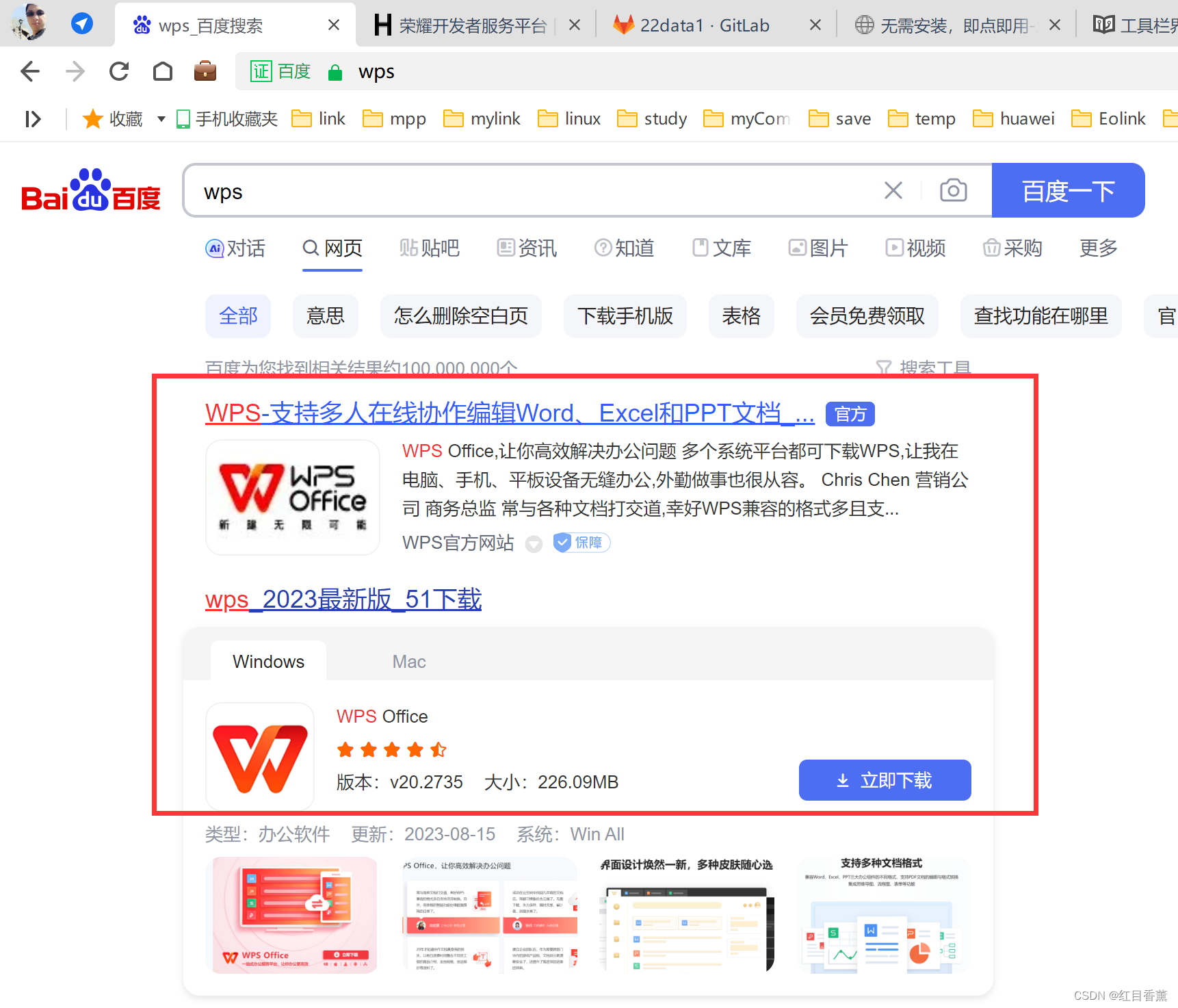
Task: Select the 网页 search tab
Action: pyautogui.click(x=332, y=248)
